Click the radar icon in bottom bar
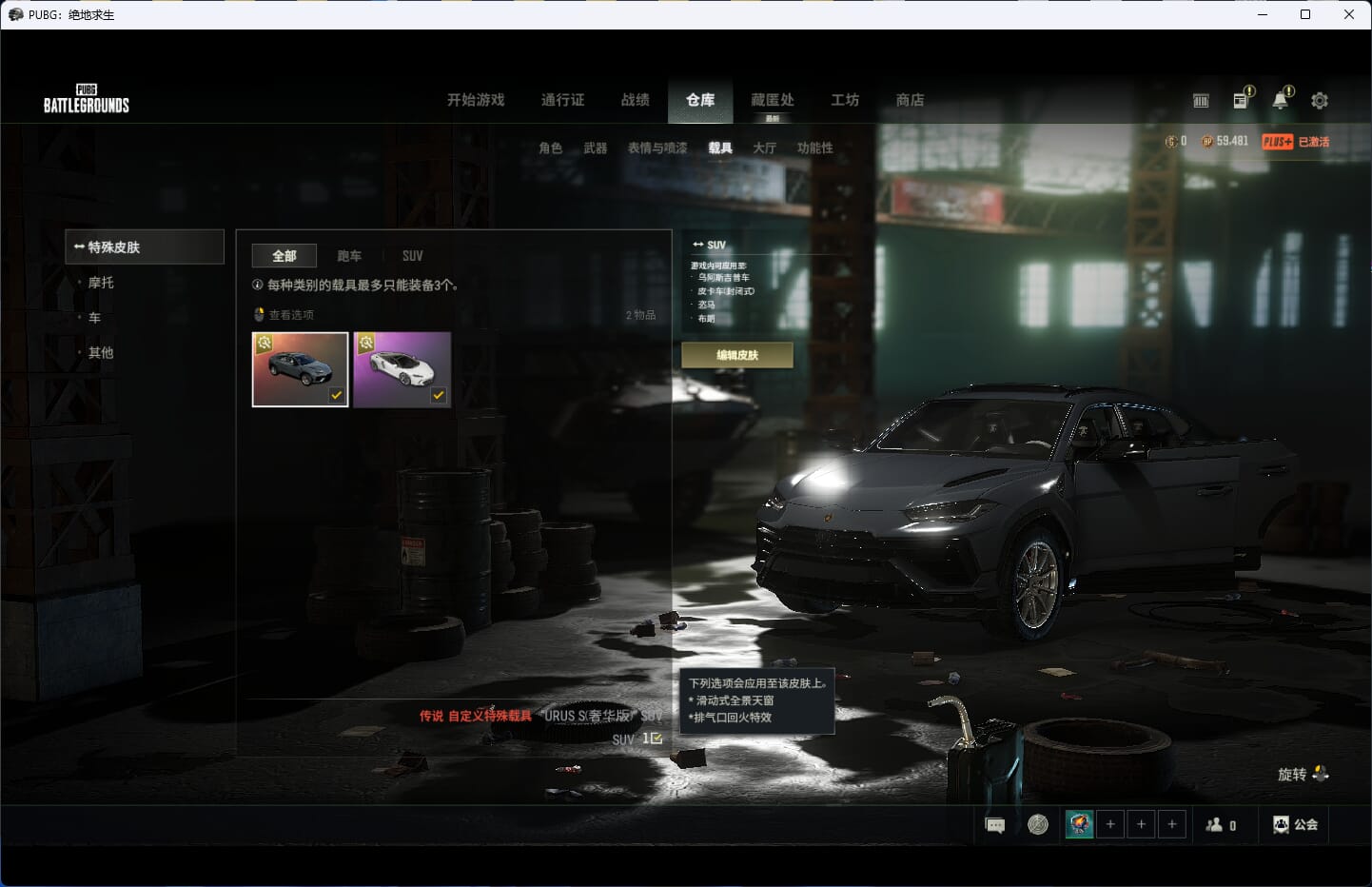The width and height of the screenshot is (1372, 887). tap(1038, 824)
